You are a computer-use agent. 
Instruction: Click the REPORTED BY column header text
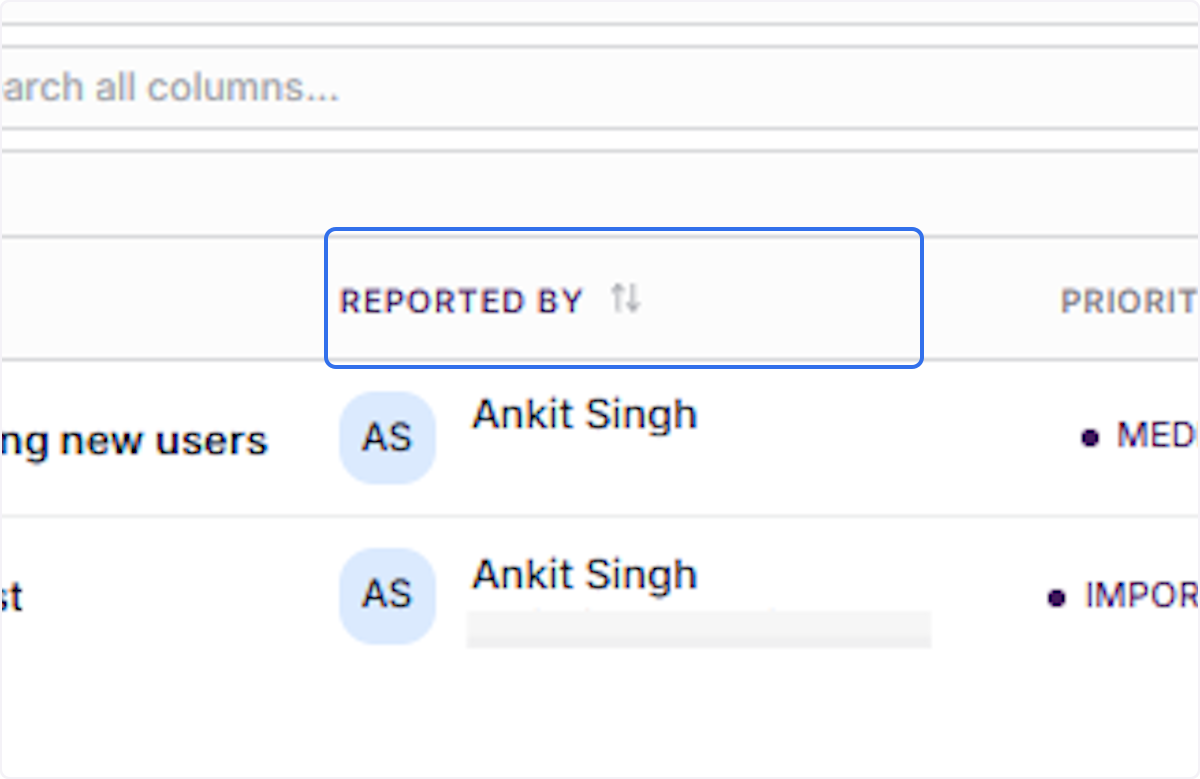461,301
